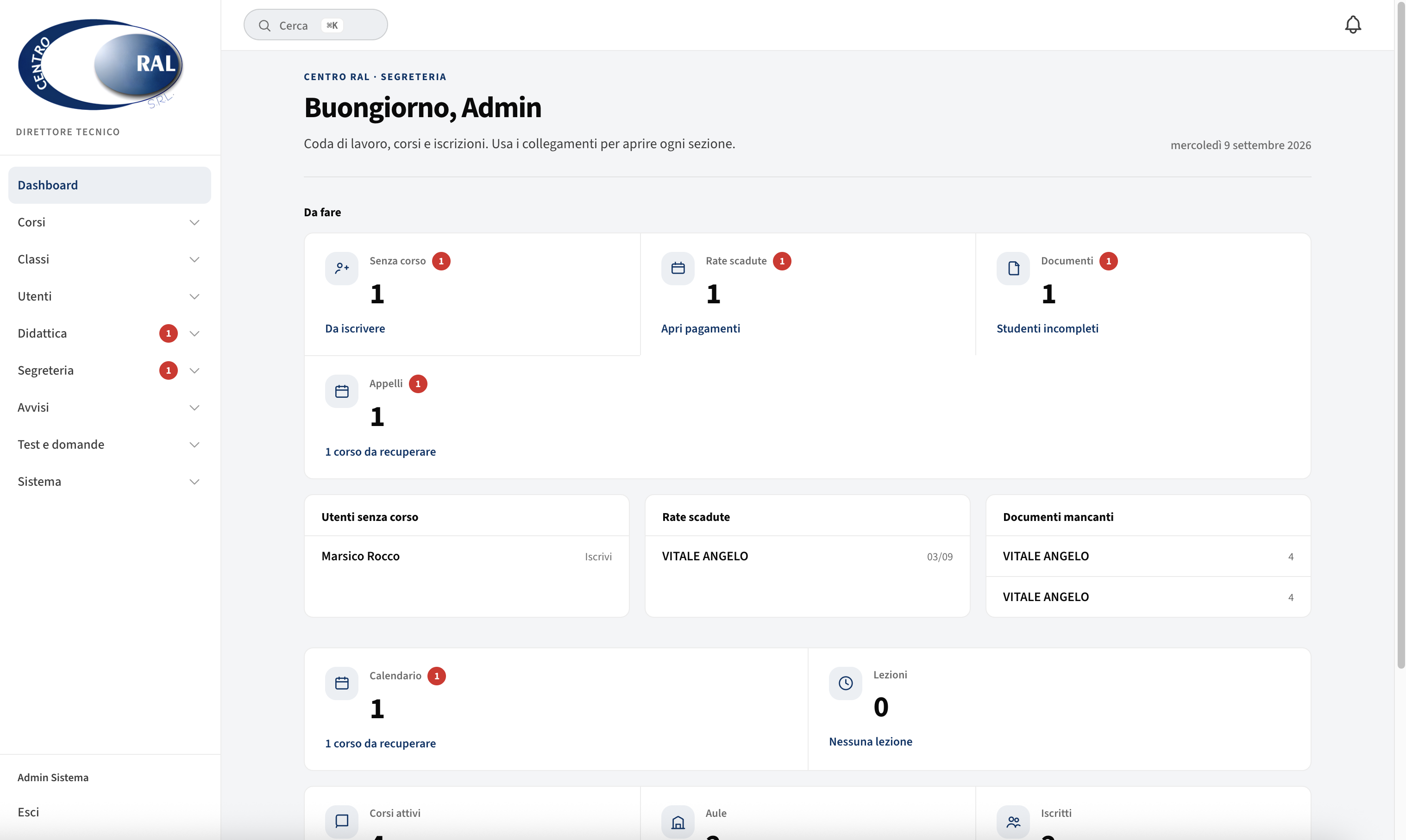Focus the Cerca search field
Viewport: 1406px width, 840px height.
point(315,25)
